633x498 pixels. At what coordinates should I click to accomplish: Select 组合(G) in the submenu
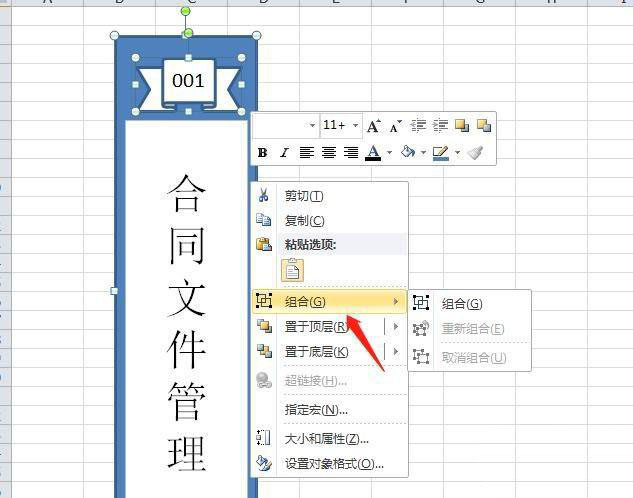tap(461, 304)
